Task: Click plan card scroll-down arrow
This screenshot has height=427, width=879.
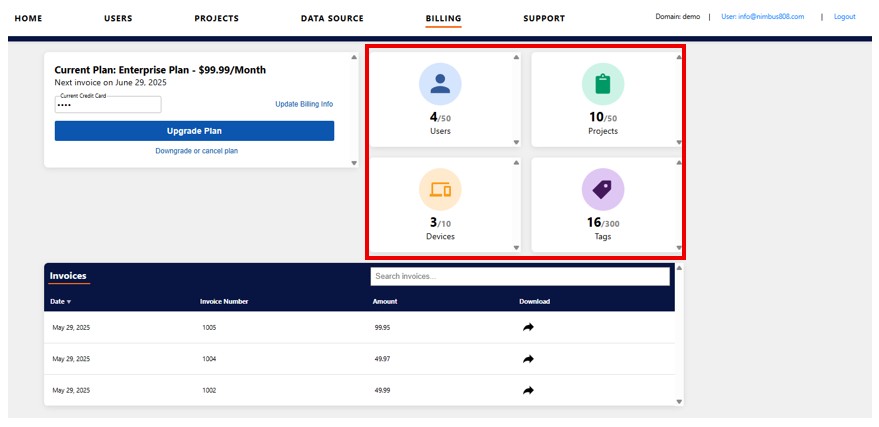Action: click(x=354, y=163)
